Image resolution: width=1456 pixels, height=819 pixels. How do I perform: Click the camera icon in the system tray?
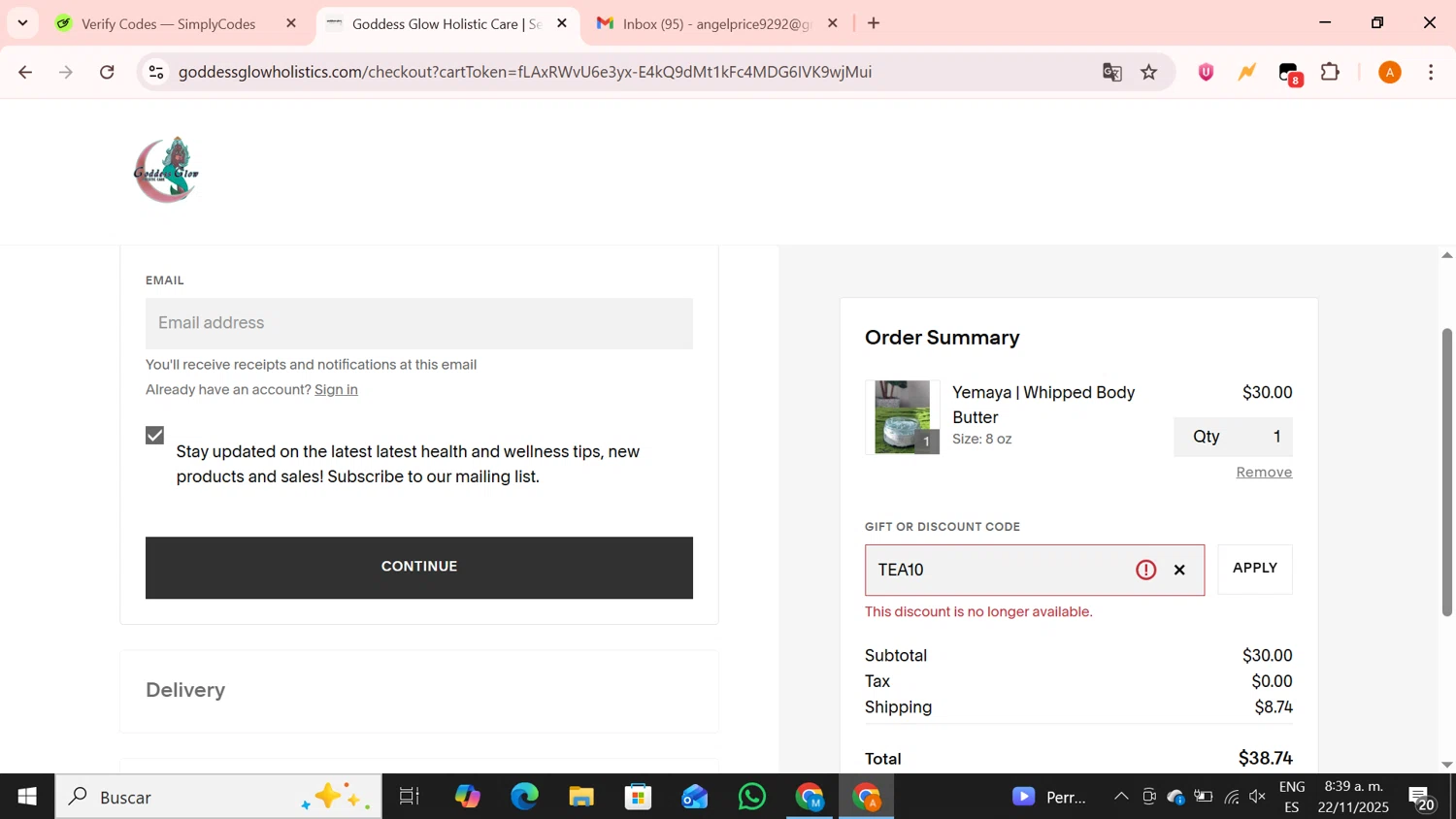tap(1149, 797)
